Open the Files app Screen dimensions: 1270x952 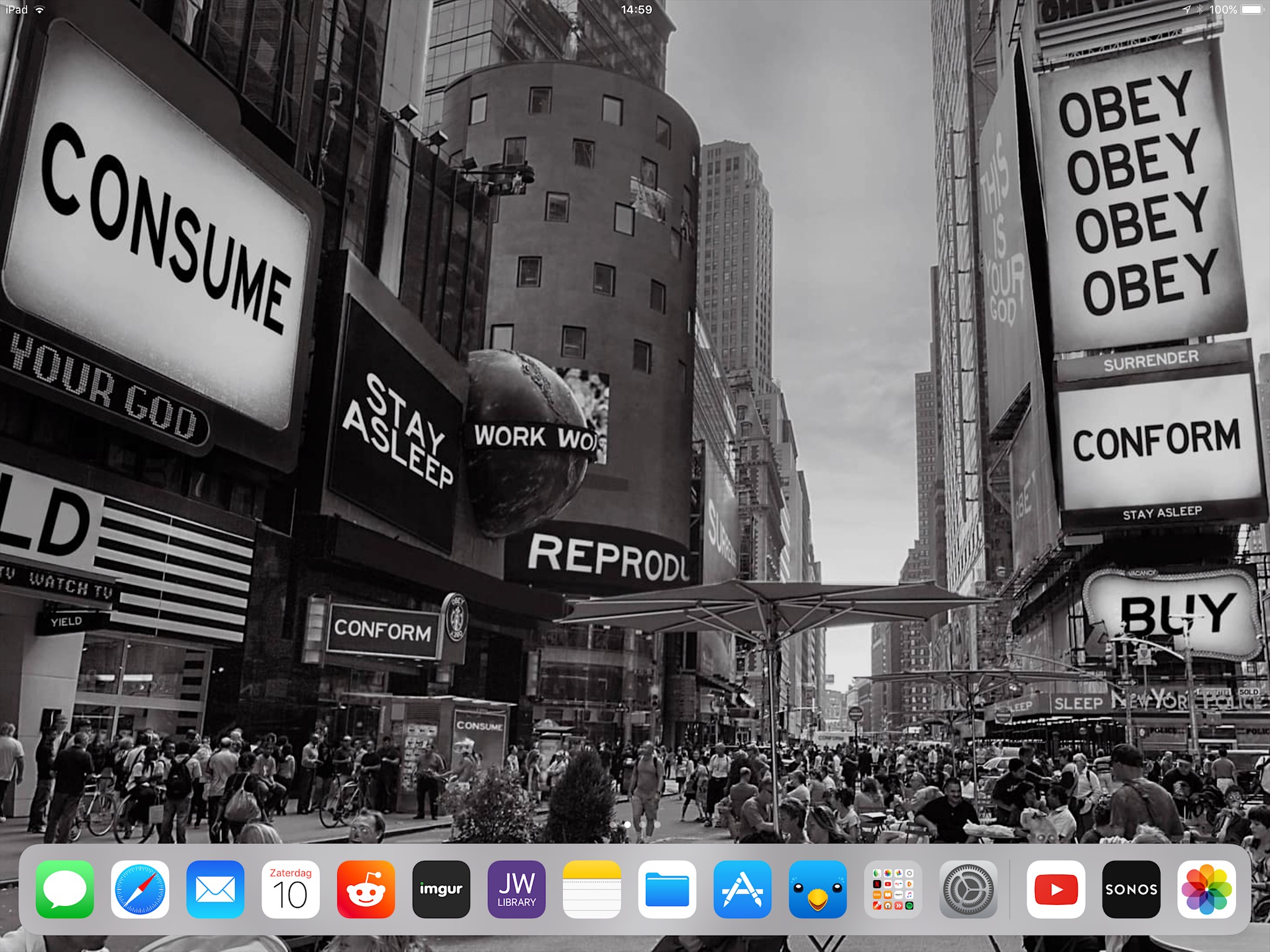tap(667, 889)
